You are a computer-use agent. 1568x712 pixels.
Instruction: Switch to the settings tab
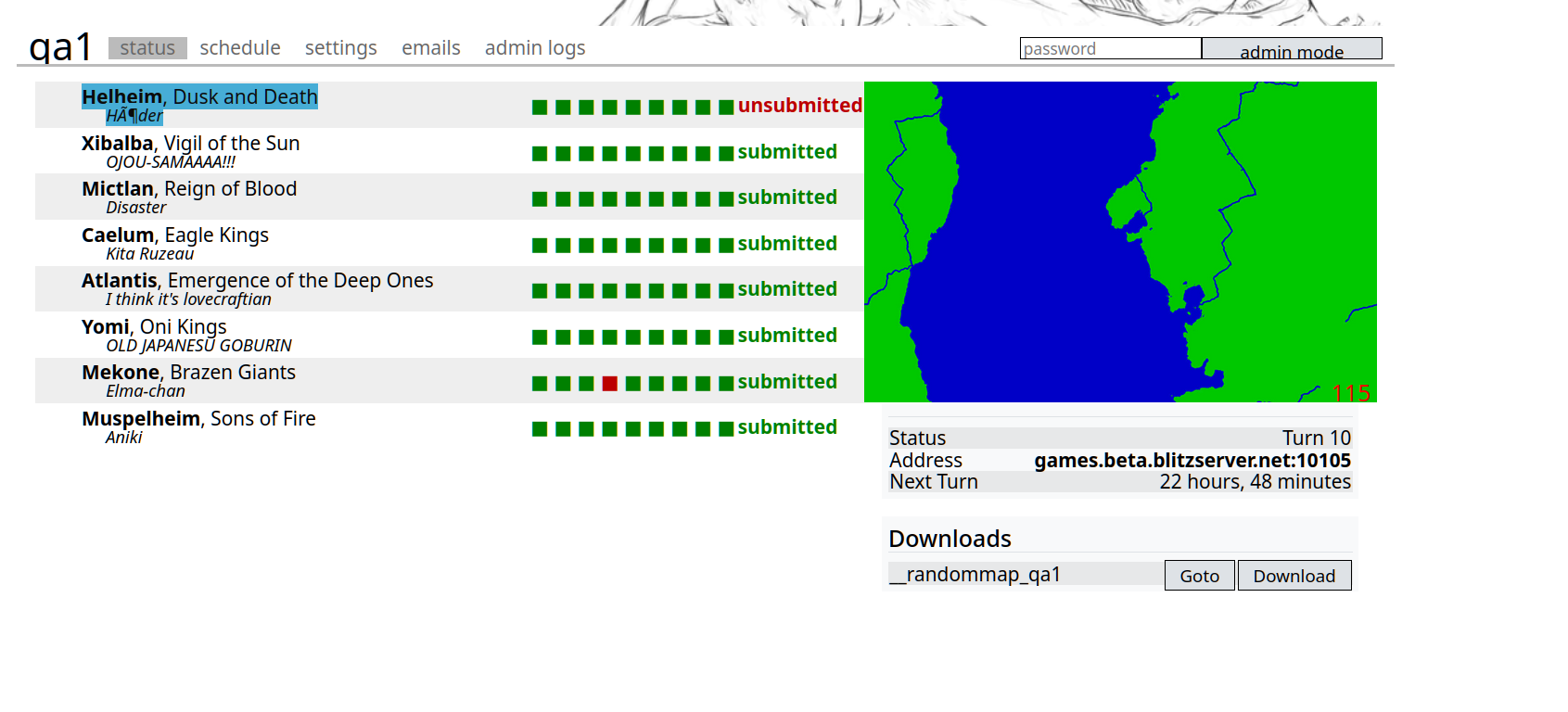340,48
